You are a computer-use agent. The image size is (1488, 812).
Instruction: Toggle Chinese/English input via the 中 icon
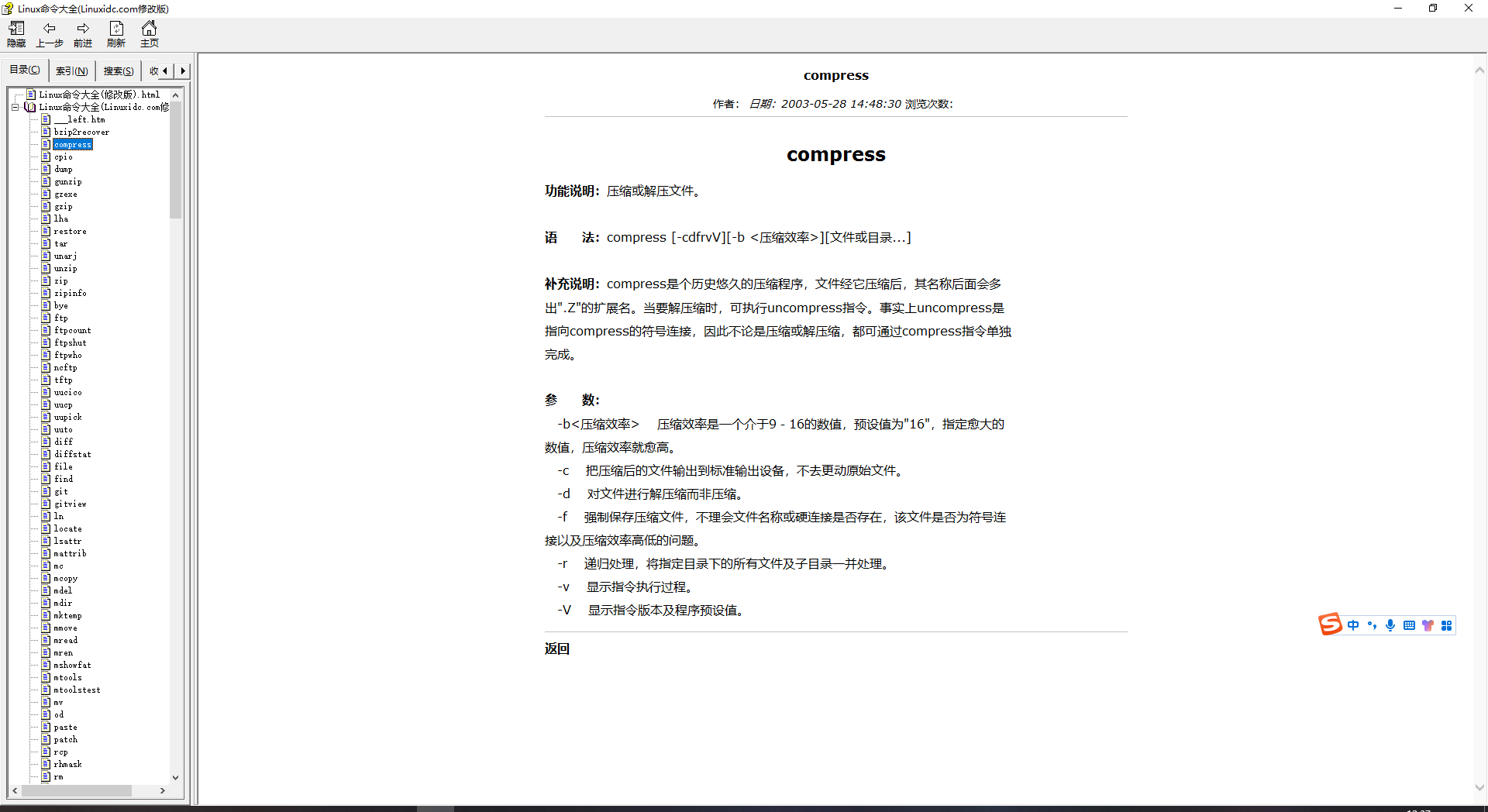coord(1353,625)
